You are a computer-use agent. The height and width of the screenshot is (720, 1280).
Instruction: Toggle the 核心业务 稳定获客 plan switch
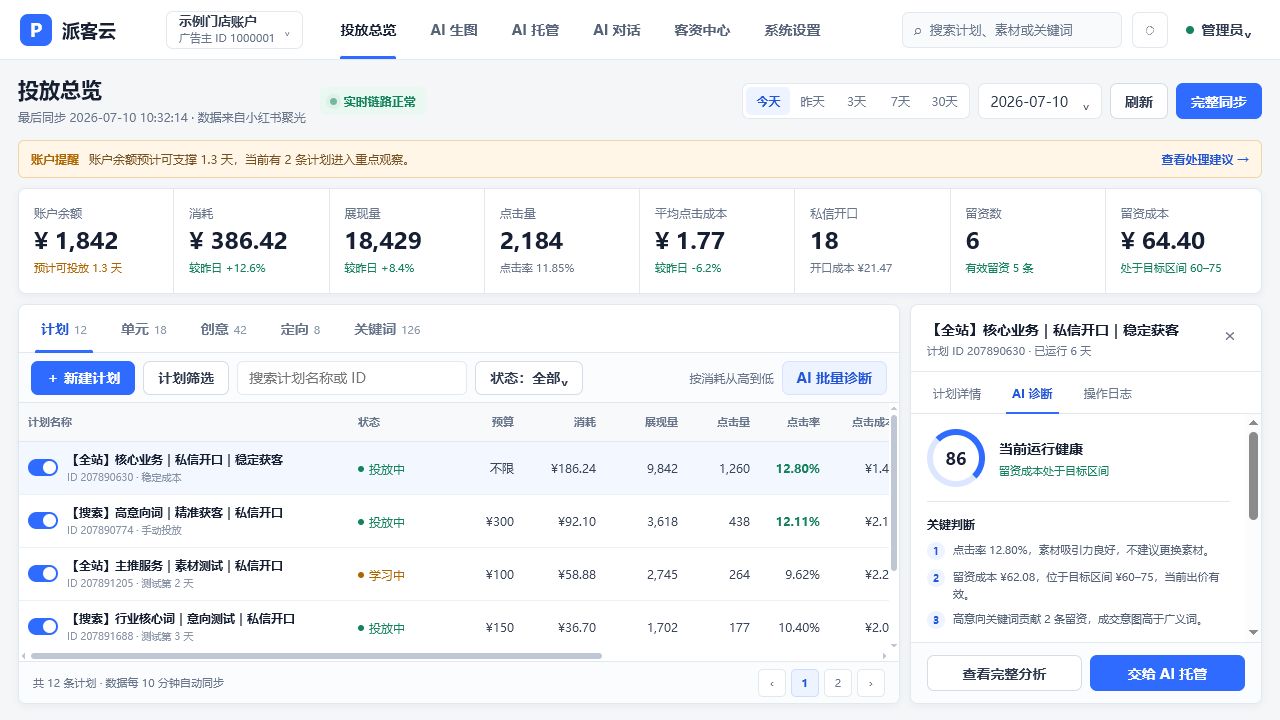[x=43, y=468]
